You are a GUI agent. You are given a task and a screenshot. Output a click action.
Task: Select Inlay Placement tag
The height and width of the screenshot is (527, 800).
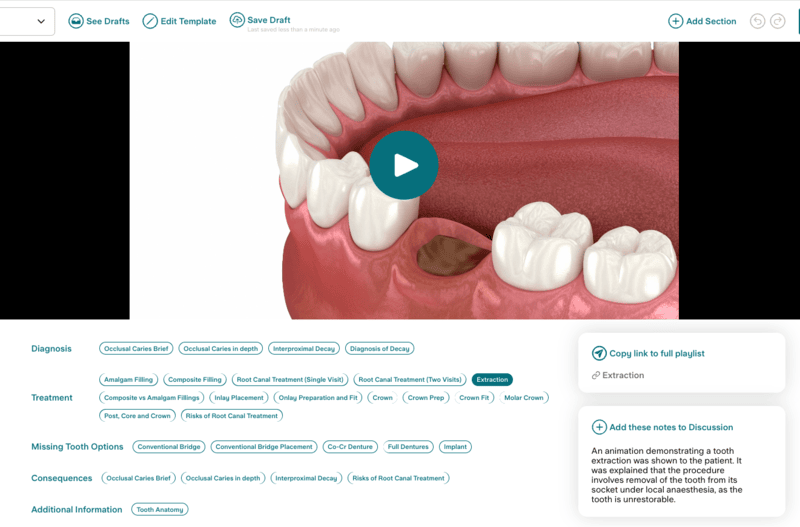point(239,397)
